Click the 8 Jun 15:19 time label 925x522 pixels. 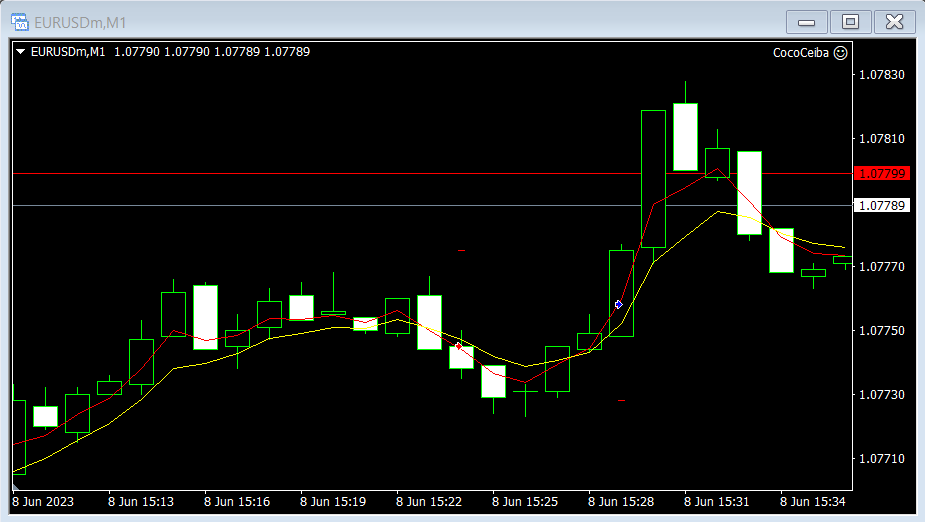pos(333,500)
